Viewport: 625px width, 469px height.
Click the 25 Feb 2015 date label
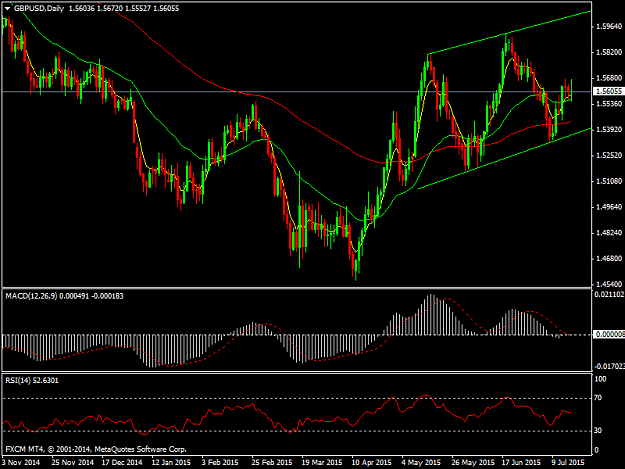tap(271, 463)
